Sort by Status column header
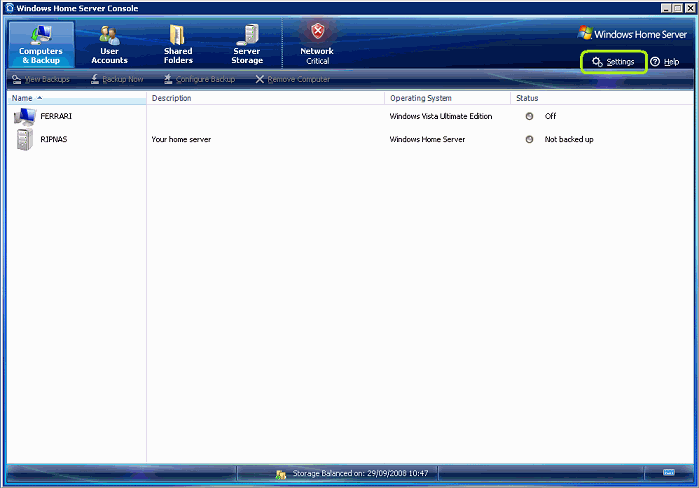 click(602, 98)
